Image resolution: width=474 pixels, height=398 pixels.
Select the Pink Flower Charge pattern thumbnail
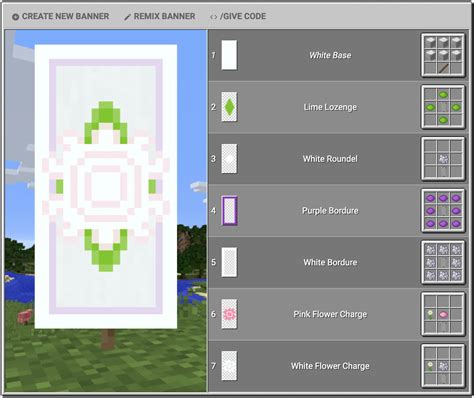pyautogui.click(x=229, y=314)
